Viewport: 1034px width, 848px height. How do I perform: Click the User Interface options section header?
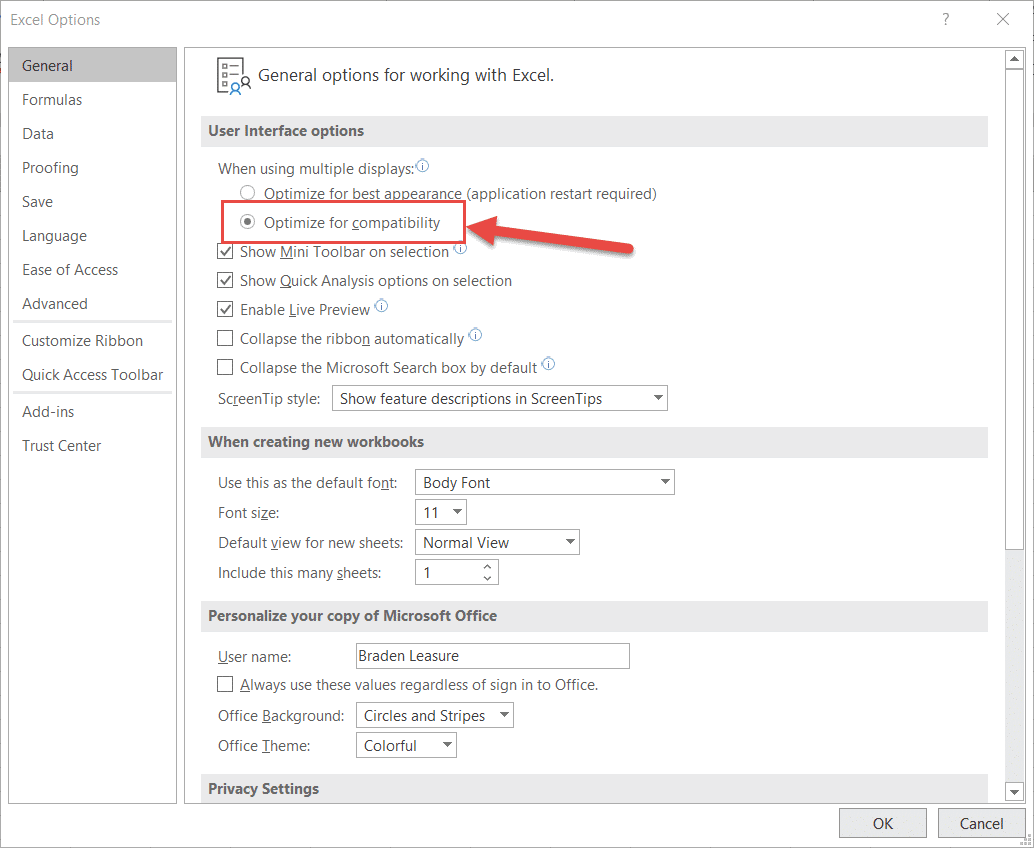coord(594,131)
